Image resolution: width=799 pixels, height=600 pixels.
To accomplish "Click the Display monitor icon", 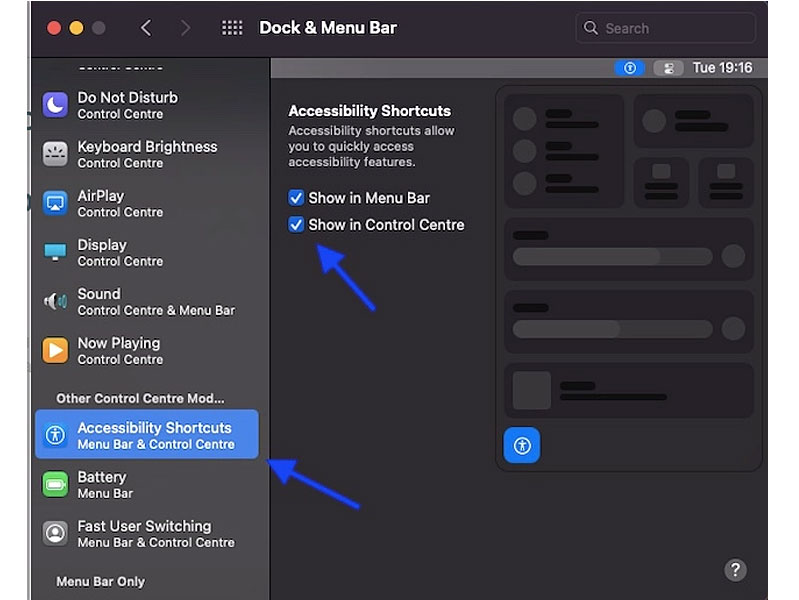I will [x=55, y=252].
